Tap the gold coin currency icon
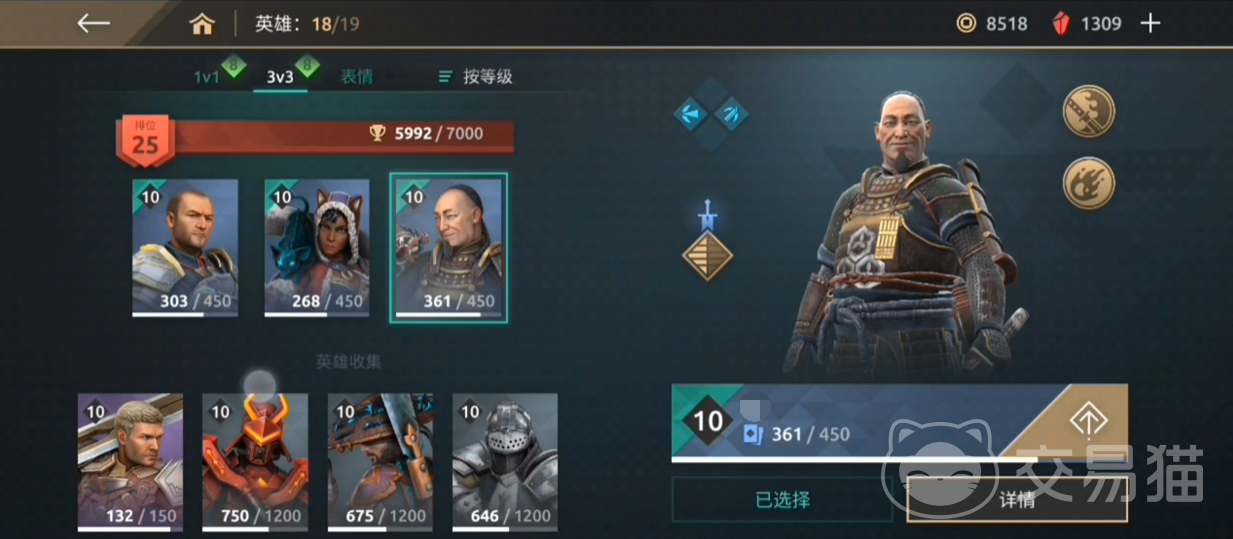 [966, 23]
